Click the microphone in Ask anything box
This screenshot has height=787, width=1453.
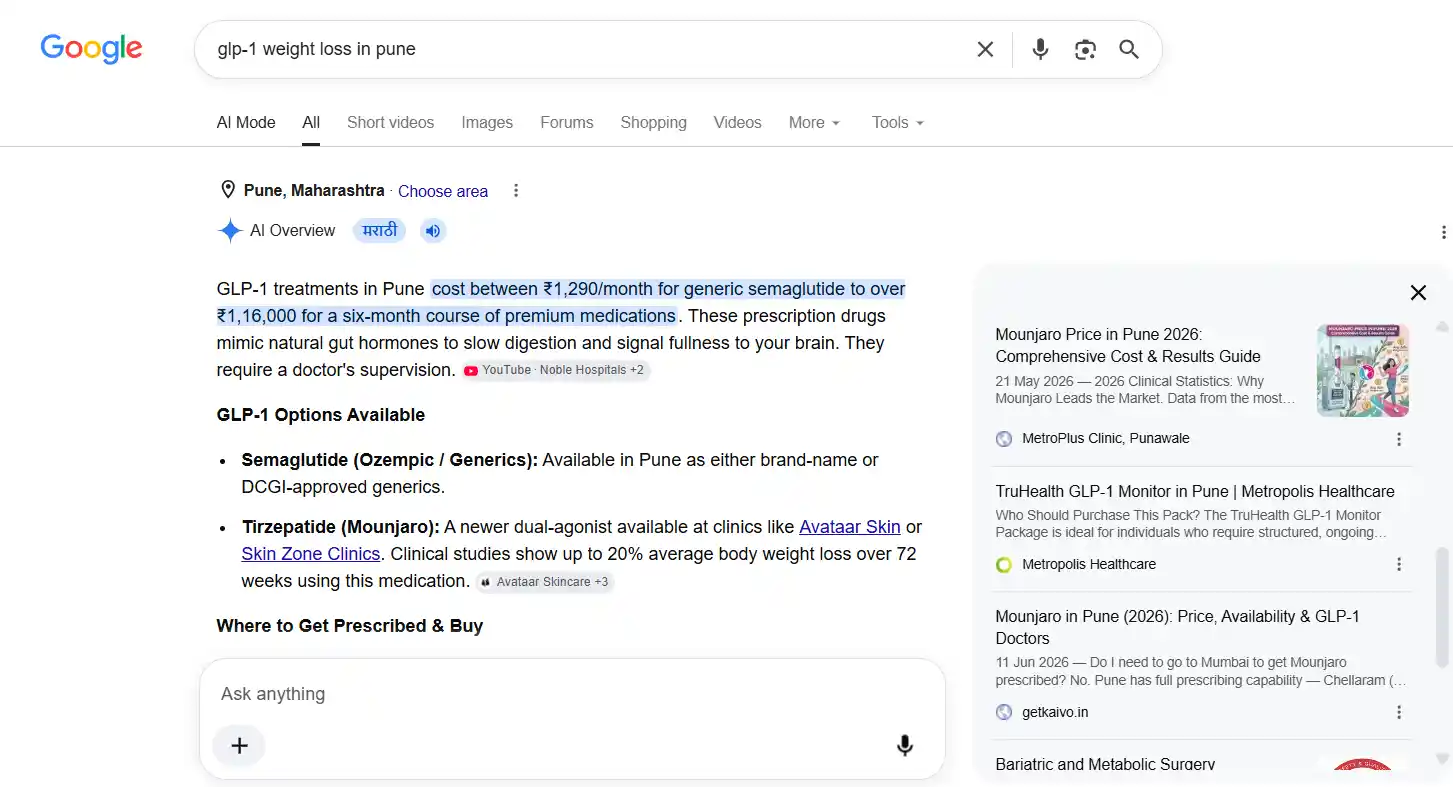[905, 745]
